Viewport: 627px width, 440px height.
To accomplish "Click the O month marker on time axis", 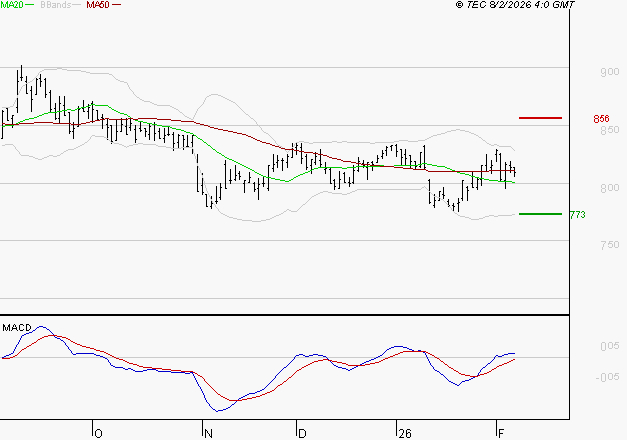I will [98, 434].
